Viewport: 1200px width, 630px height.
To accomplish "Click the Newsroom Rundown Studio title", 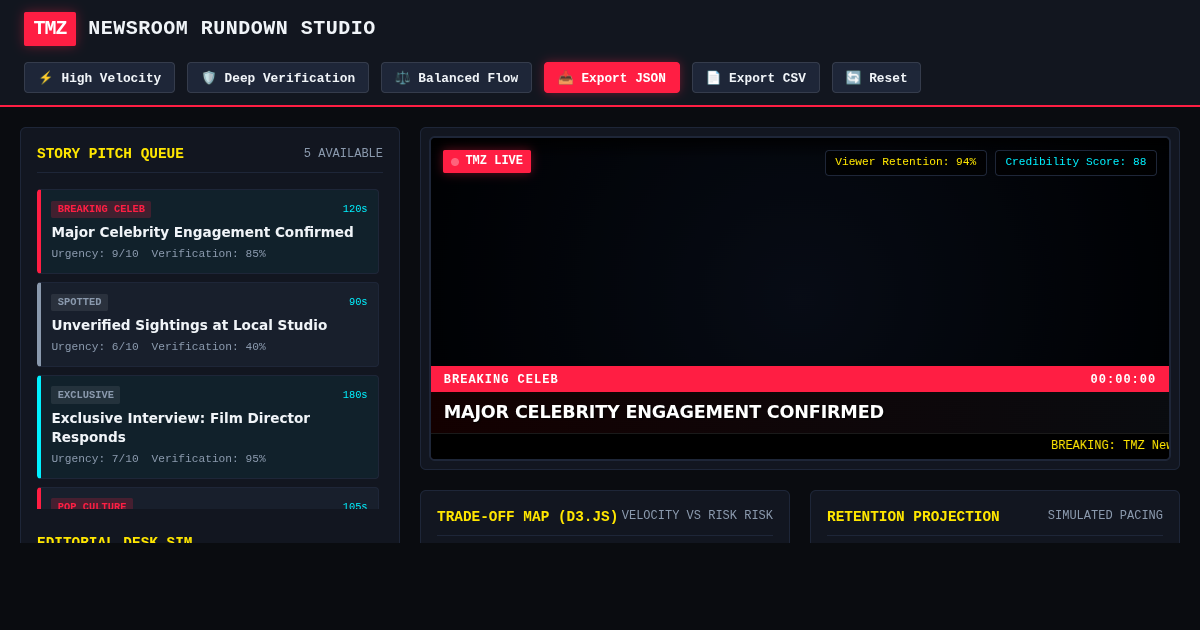I will point(232,28).
